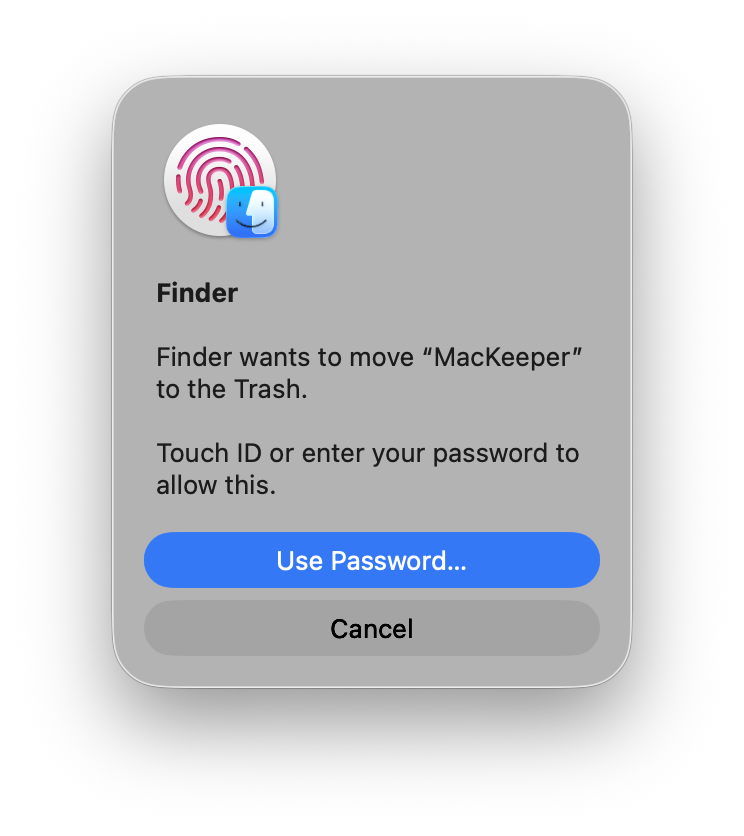Click the "MacKeeper" app name in message
The height and width of the screenshot is (836, 744).
[502, 357]
